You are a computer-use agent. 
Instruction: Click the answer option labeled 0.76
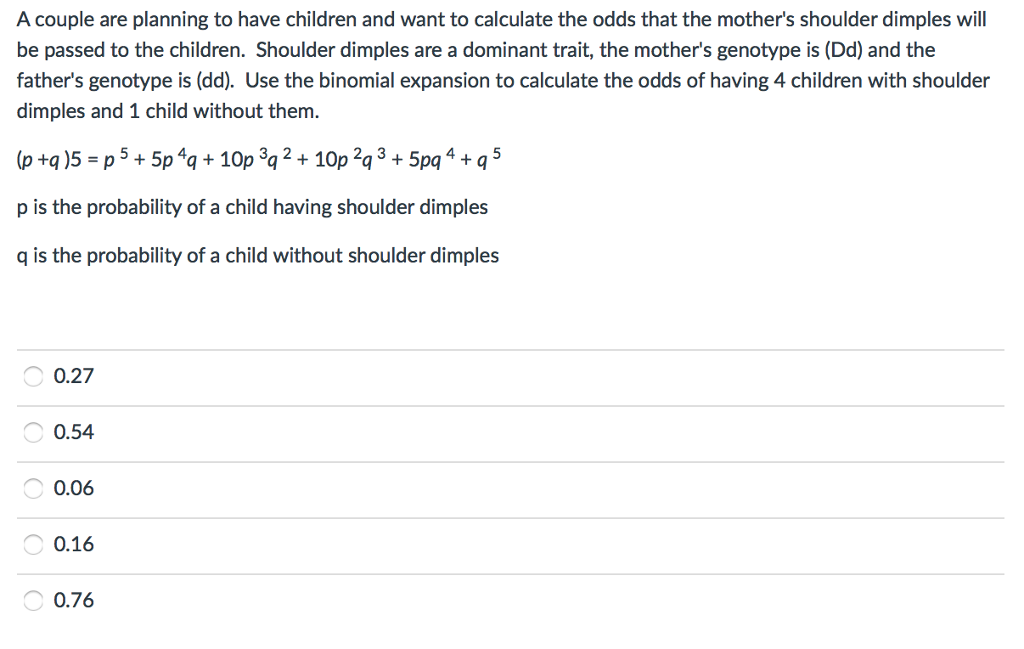(x=73, y=600)
